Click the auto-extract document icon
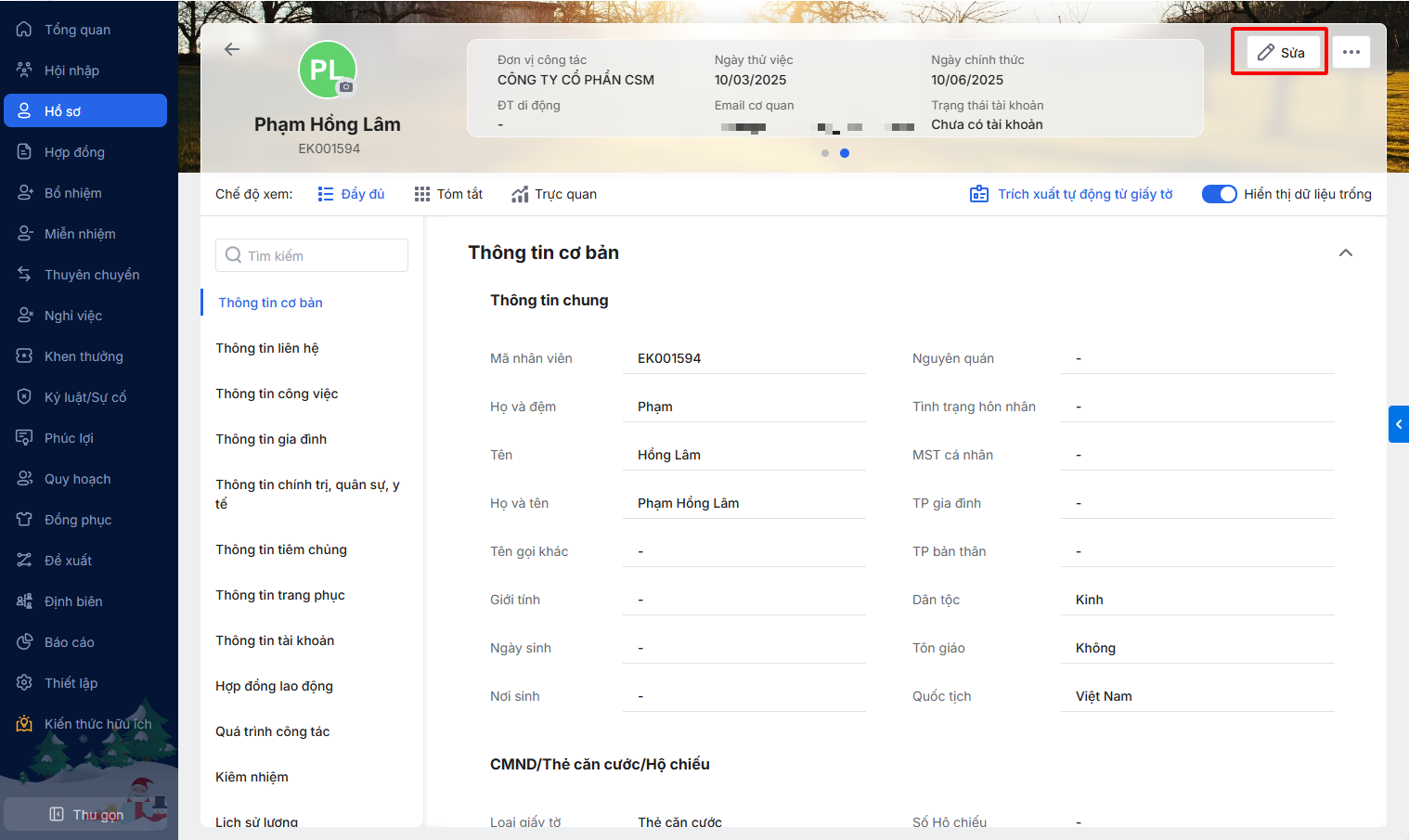 point(979,194)
